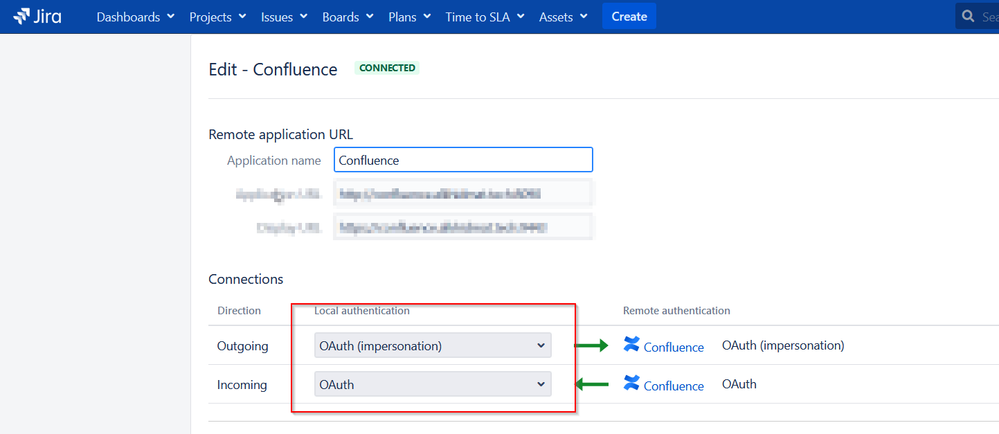Image resolution: width=999 pixels, height=434 pixels.
Task: Click remote 'OAuth' text in Incoming row
Action: pos(739,384)
